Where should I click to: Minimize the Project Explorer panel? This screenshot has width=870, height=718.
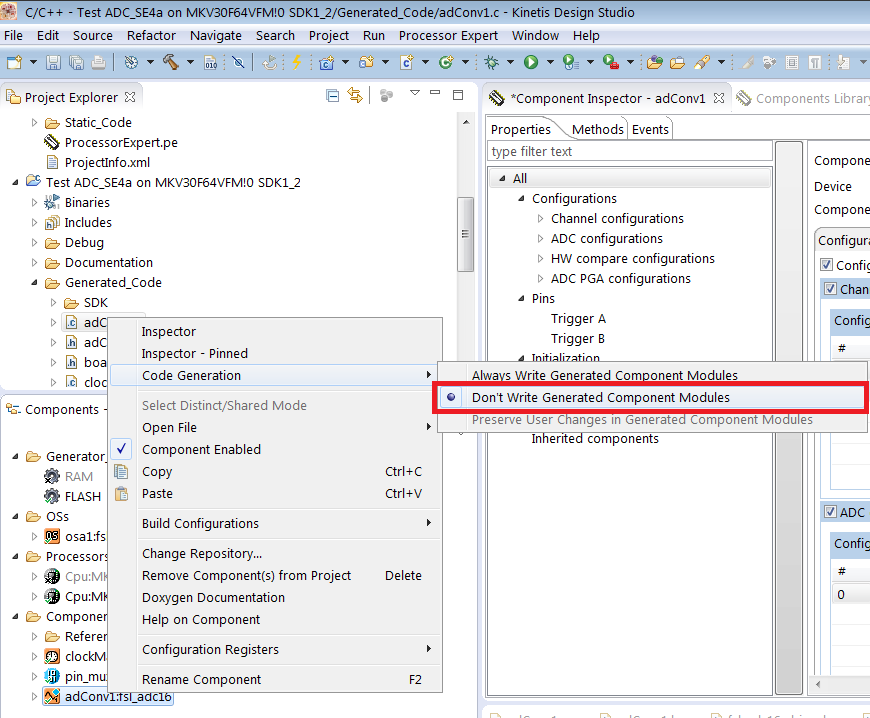click(x=435, y=93)
